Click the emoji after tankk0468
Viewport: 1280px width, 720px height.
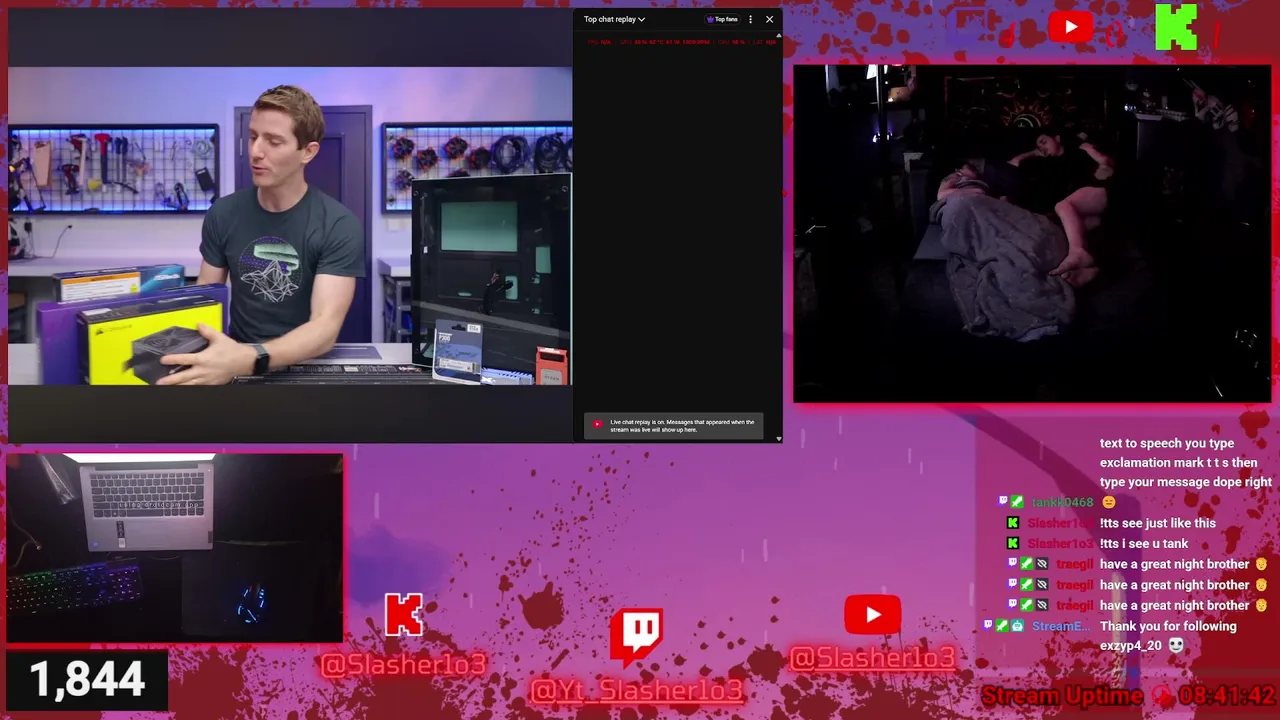(1108, 502)
